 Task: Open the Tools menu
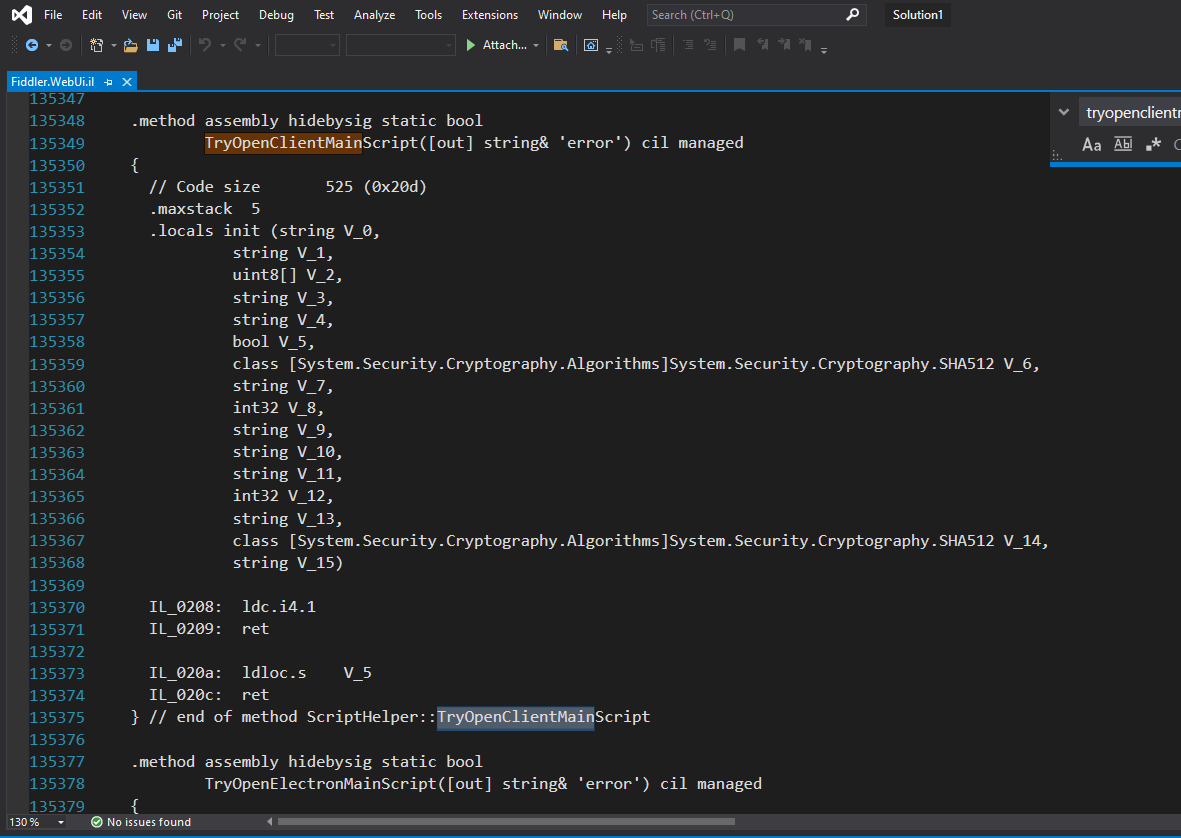click(428, 14)
